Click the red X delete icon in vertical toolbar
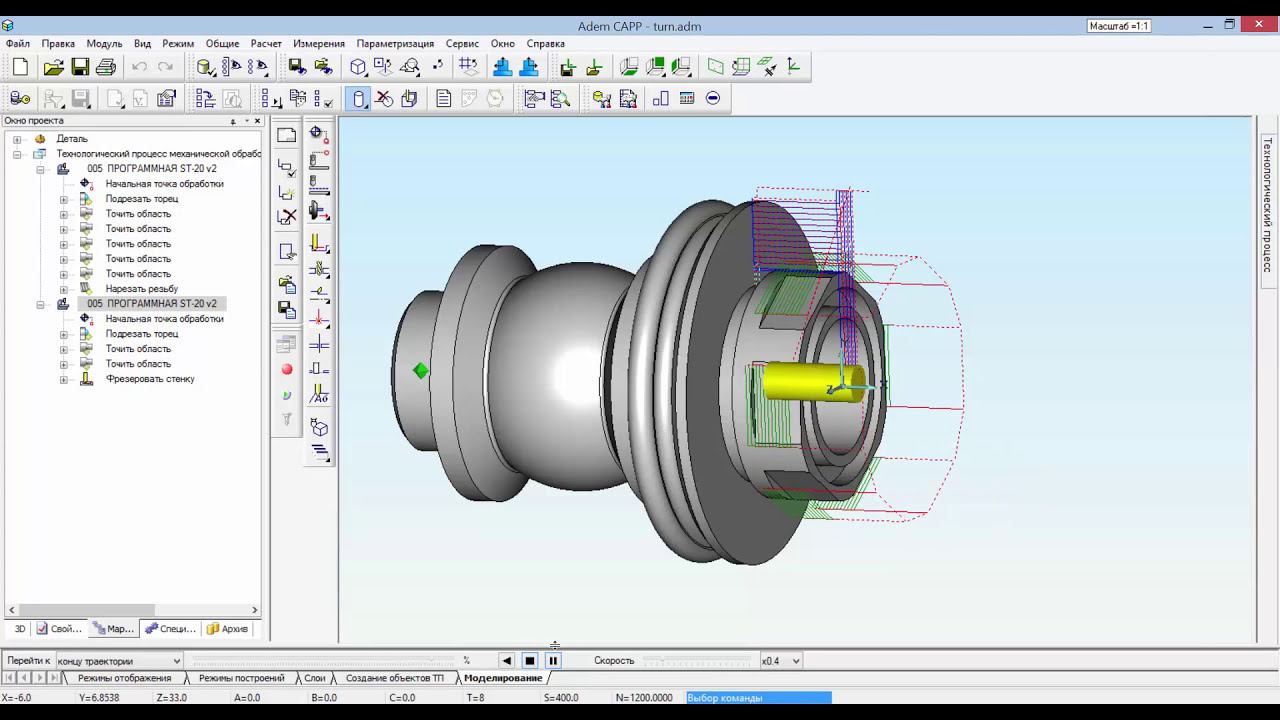The image size is (1280, 720). [x=287, y=216]
